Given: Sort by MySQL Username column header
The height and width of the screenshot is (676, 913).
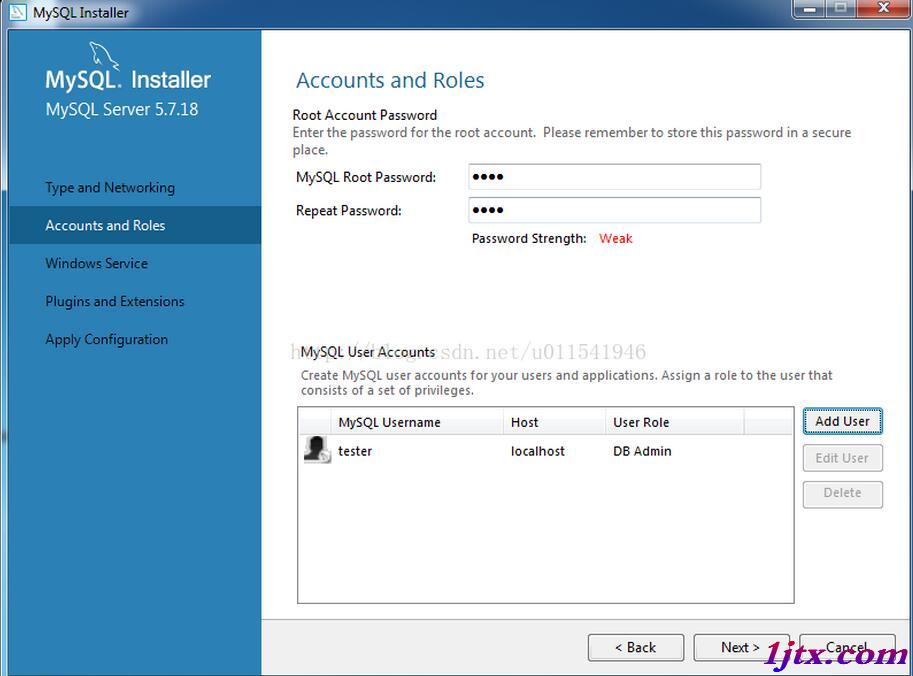Looking at the screenshot, I should (x=417, y=422).
